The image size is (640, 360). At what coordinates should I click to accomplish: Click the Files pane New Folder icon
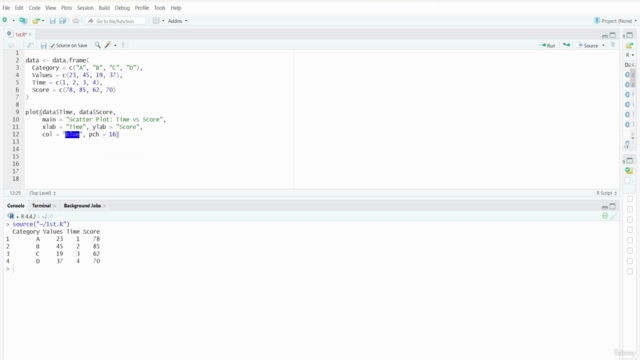point(629,171)
